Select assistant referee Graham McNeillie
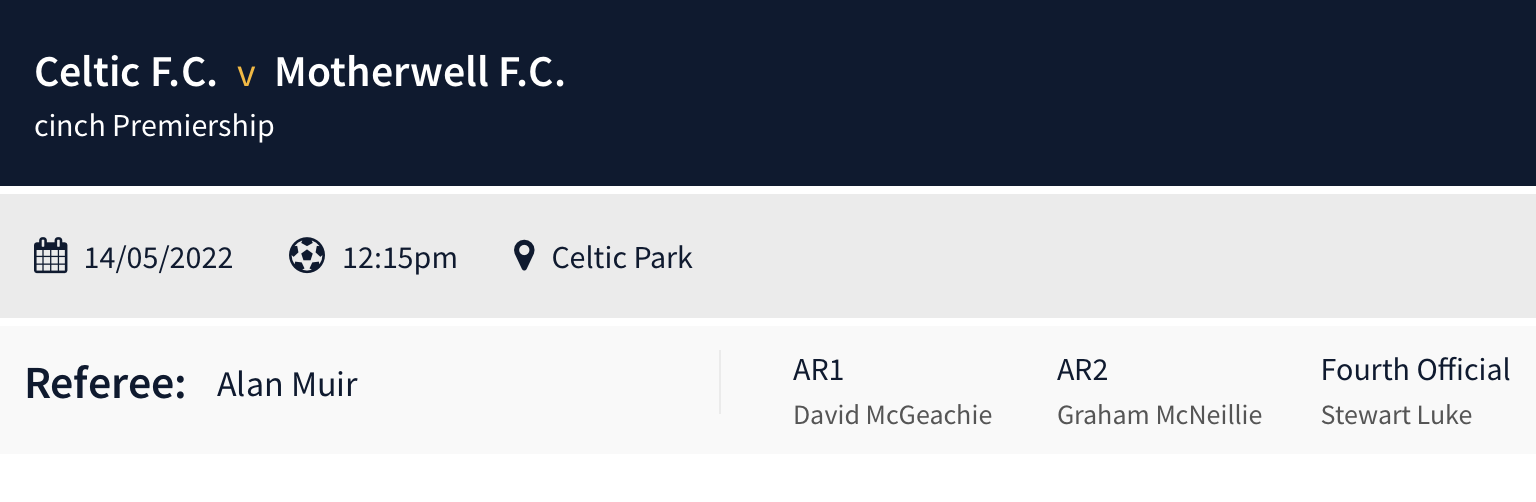This screenshot has width=1536, height=502. pyautogui.click(x=1159, y=415)
